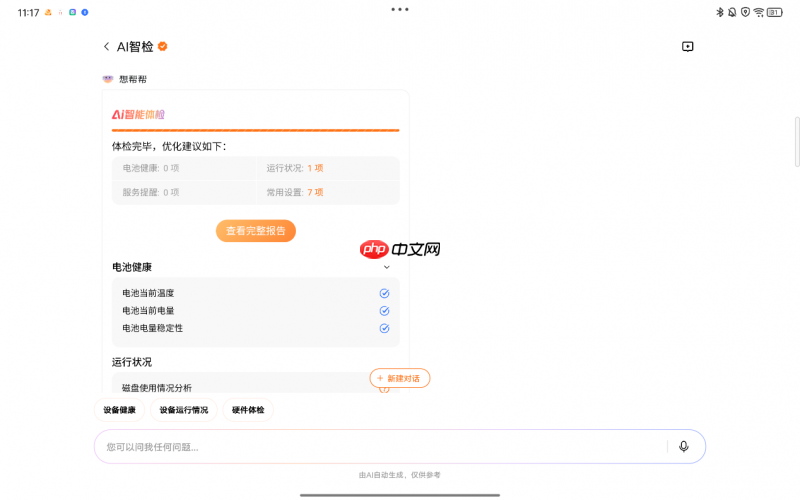
Task: Click the check mark for 电池电量稳定性
Action: point(384,328)
